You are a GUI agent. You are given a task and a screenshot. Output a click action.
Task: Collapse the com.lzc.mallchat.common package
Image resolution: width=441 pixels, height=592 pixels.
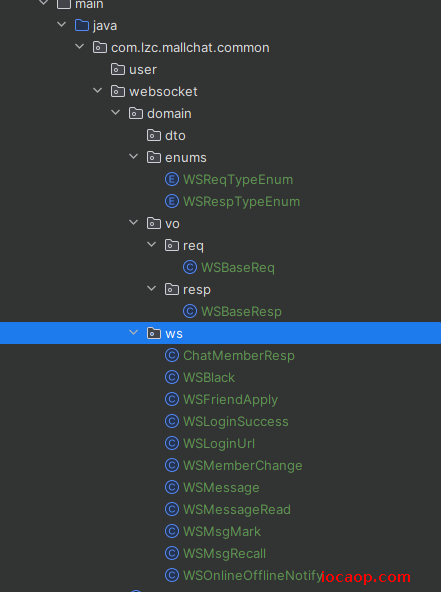coord(80,47)
